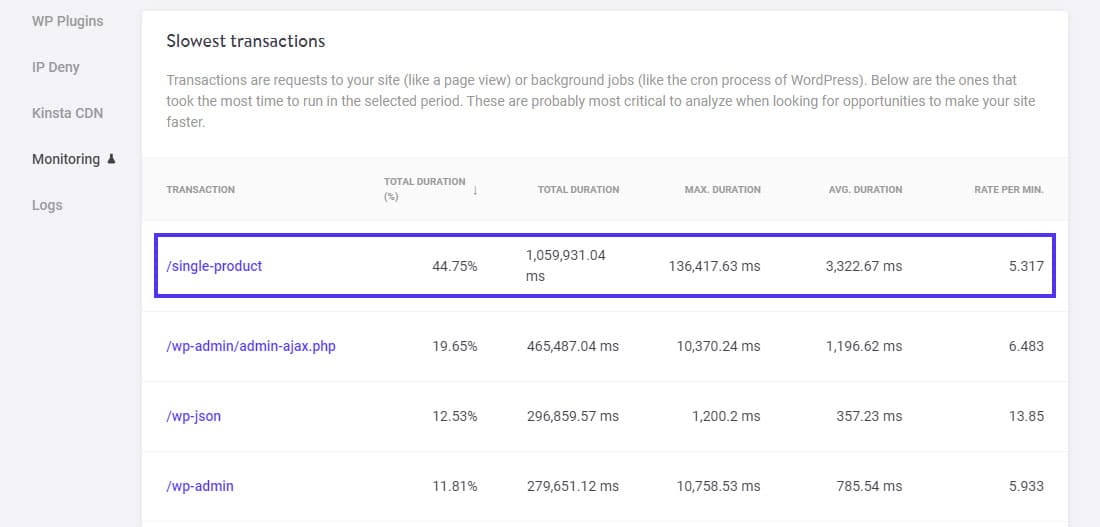Sort by the Transaction column header
The image size is (1100, 527).
(x=200, y=189)
